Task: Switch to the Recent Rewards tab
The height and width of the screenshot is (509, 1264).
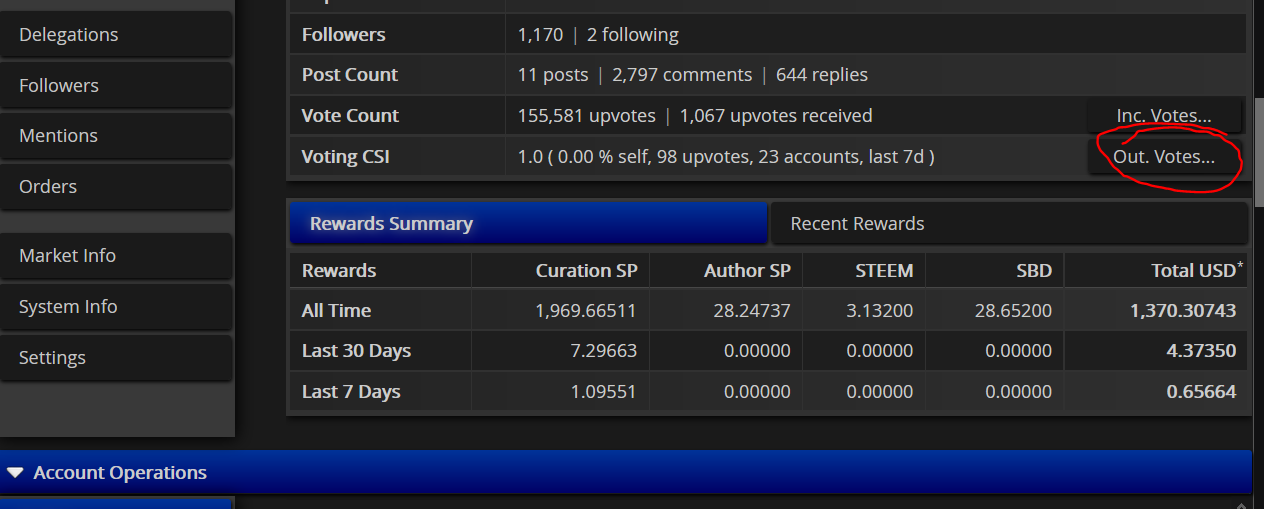Action: tap(1009, 224)
